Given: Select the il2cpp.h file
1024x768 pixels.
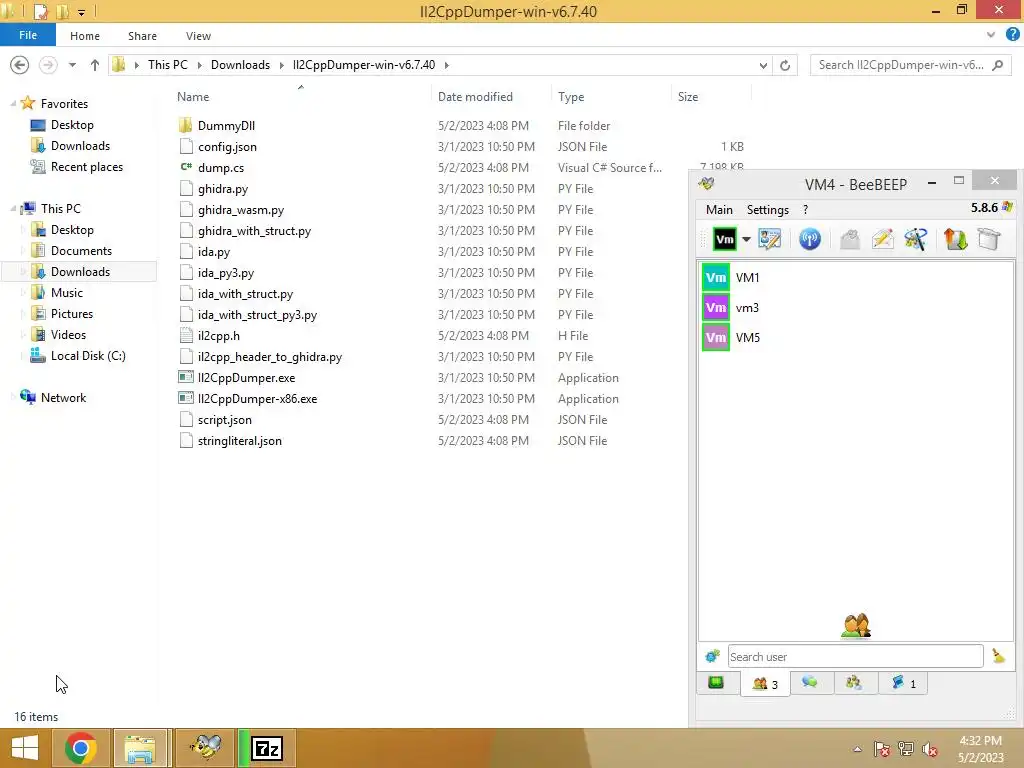Looking at the screenshot, I should click(x=218, y=336).
